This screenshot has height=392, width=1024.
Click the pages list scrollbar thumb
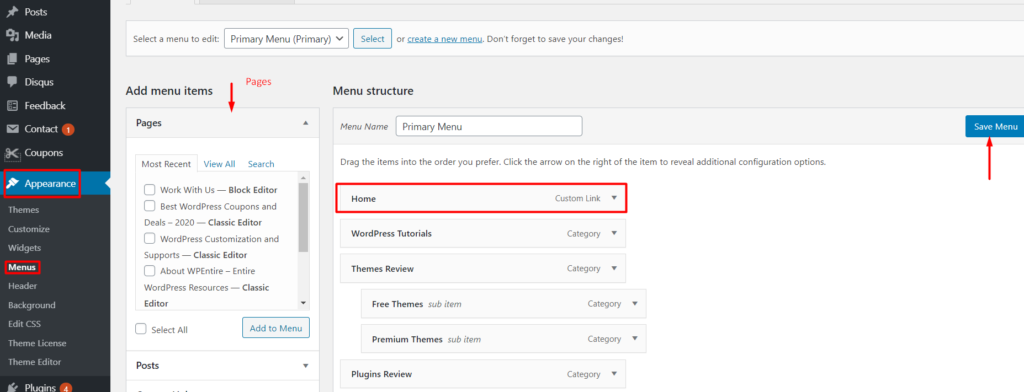(303, 217)
